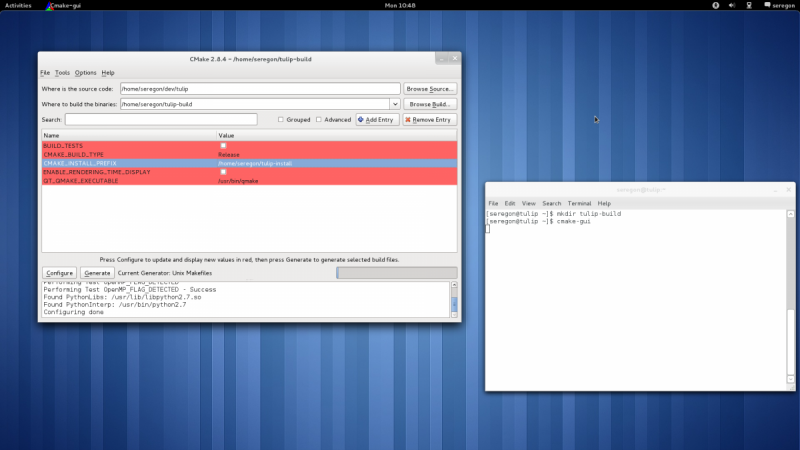This screenshot has height=450, width=800.
Task: Click the 'cmake-gui' terminal command line
Action: (538, 221)
